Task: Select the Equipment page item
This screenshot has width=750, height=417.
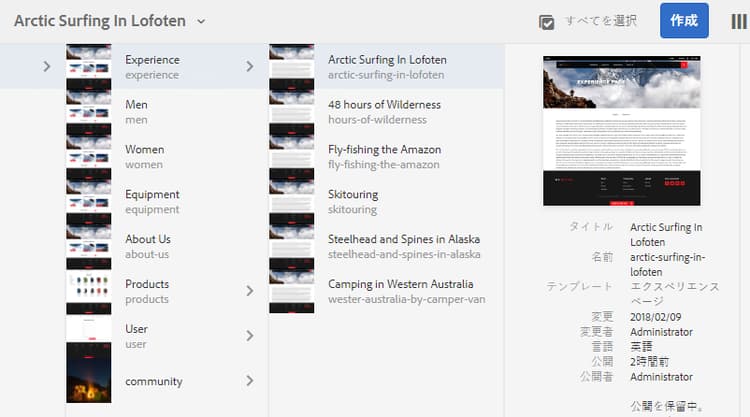Action: click(166, 201)
